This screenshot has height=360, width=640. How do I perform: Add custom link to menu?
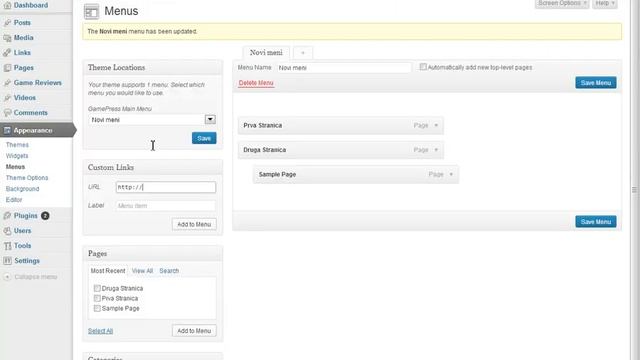pos(194,224)
